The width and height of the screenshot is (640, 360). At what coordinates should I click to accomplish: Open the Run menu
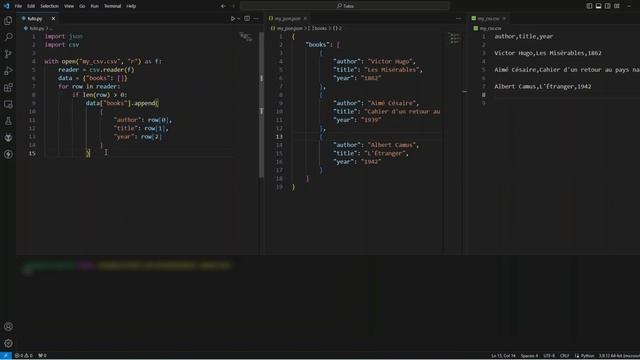95,6
